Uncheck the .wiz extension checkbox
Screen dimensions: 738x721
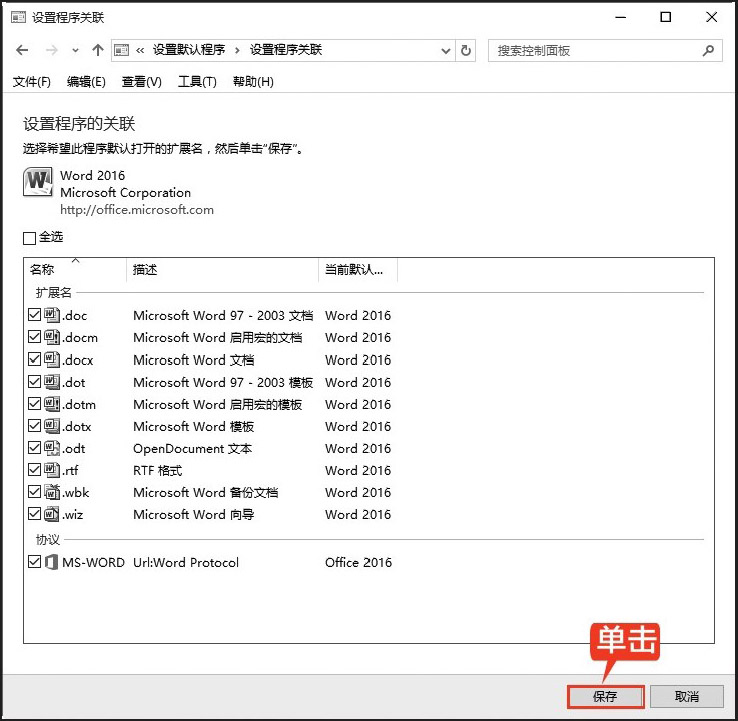(34, 513)
